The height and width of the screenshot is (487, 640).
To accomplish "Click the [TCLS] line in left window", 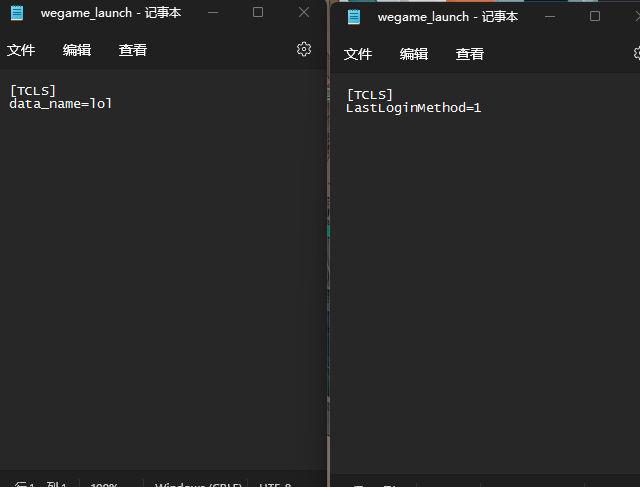I will pyautogui.click(x=33, y=91).
